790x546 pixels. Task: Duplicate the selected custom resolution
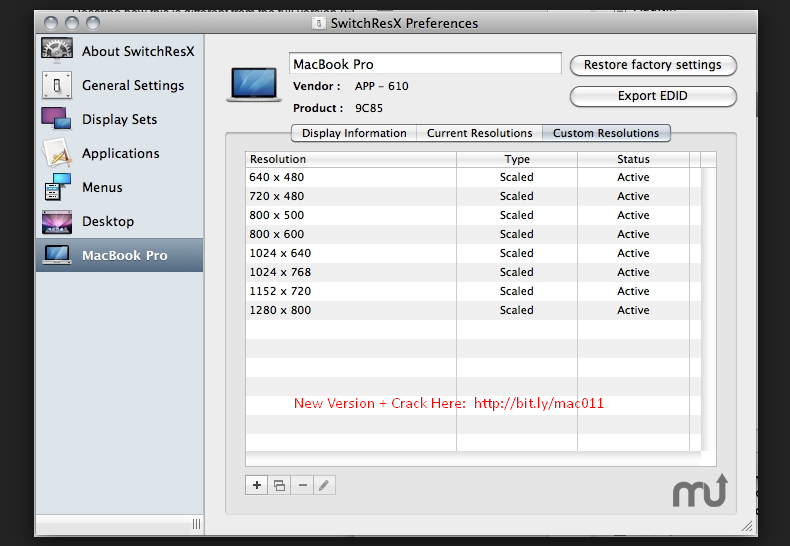point(279,485)
